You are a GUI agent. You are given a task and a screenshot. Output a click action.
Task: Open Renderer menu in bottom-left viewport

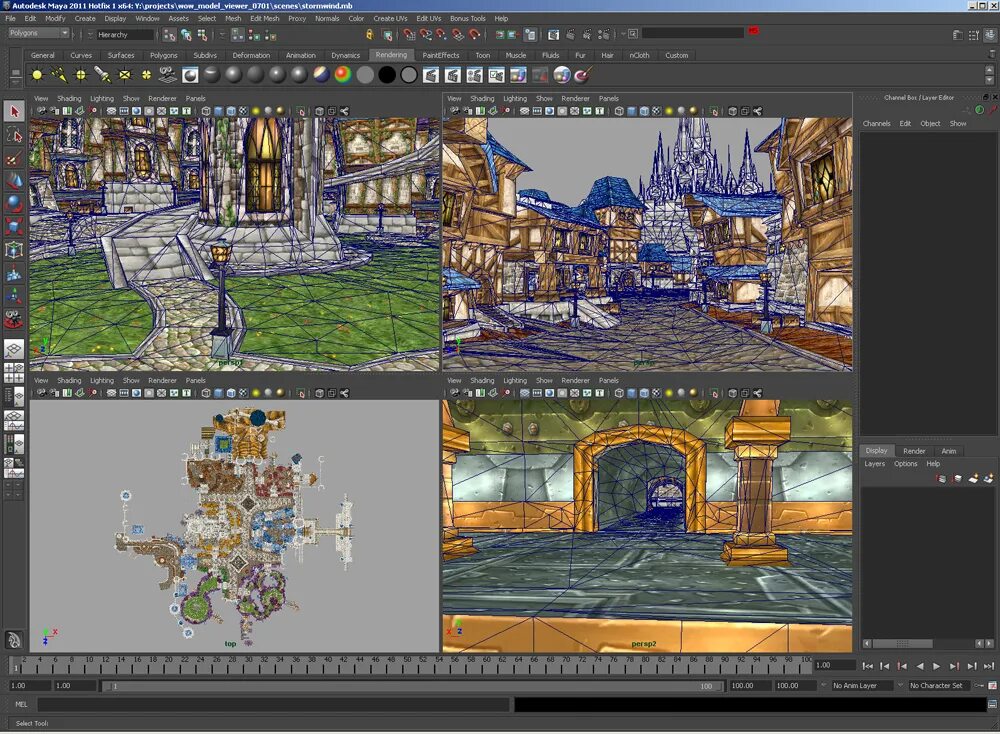coord(162,380)
